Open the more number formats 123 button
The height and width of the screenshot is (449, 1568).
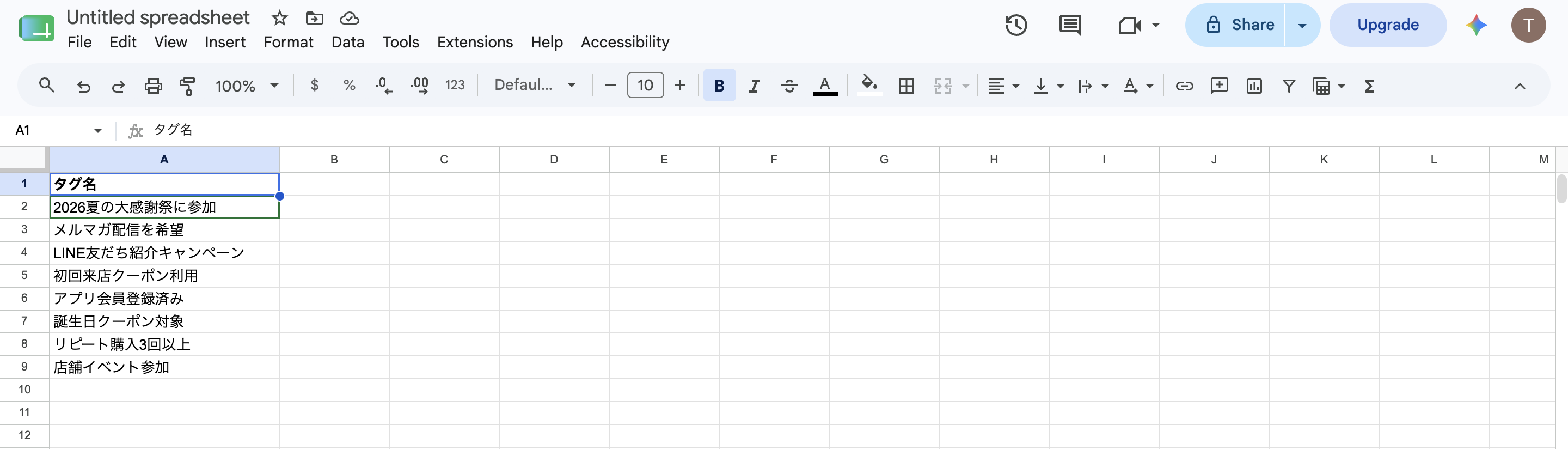455,86
